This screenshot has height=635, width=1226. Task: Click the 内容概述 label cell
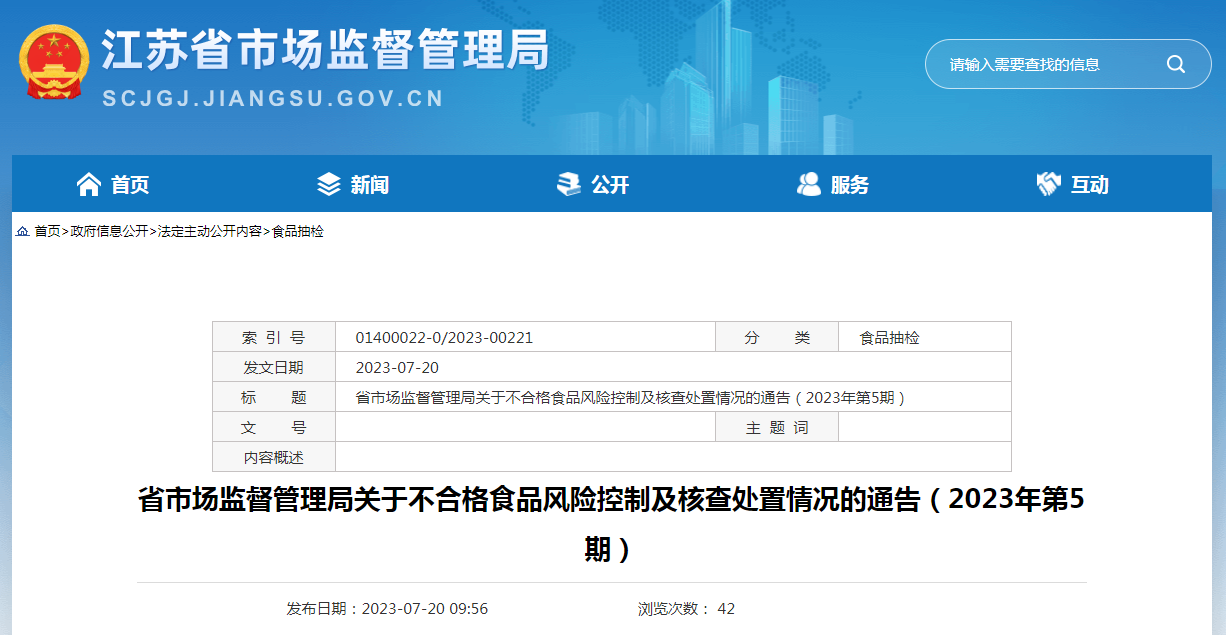(274, 457)
